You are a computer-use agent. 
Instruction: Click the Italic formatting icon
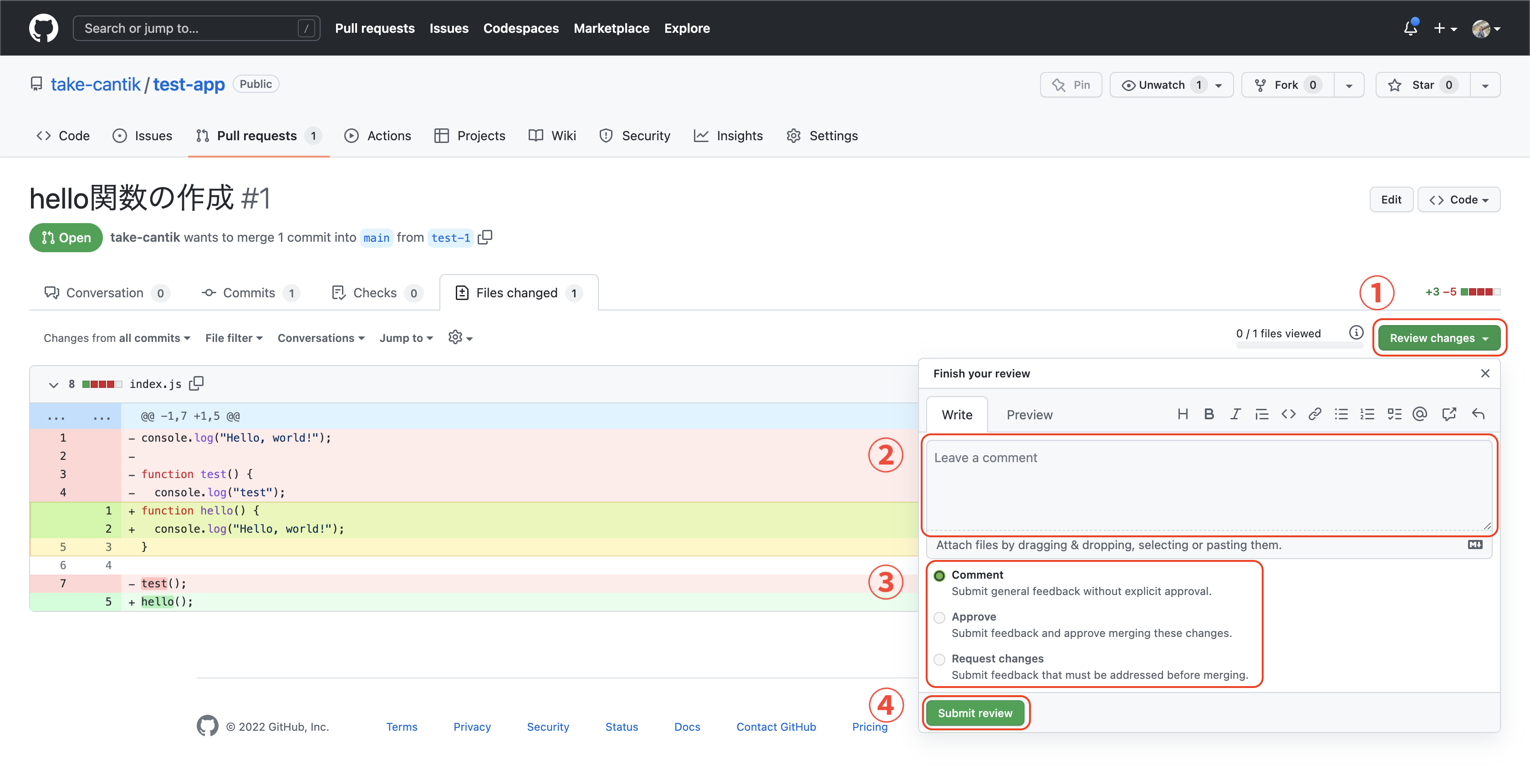click(x=1235, y=414)
